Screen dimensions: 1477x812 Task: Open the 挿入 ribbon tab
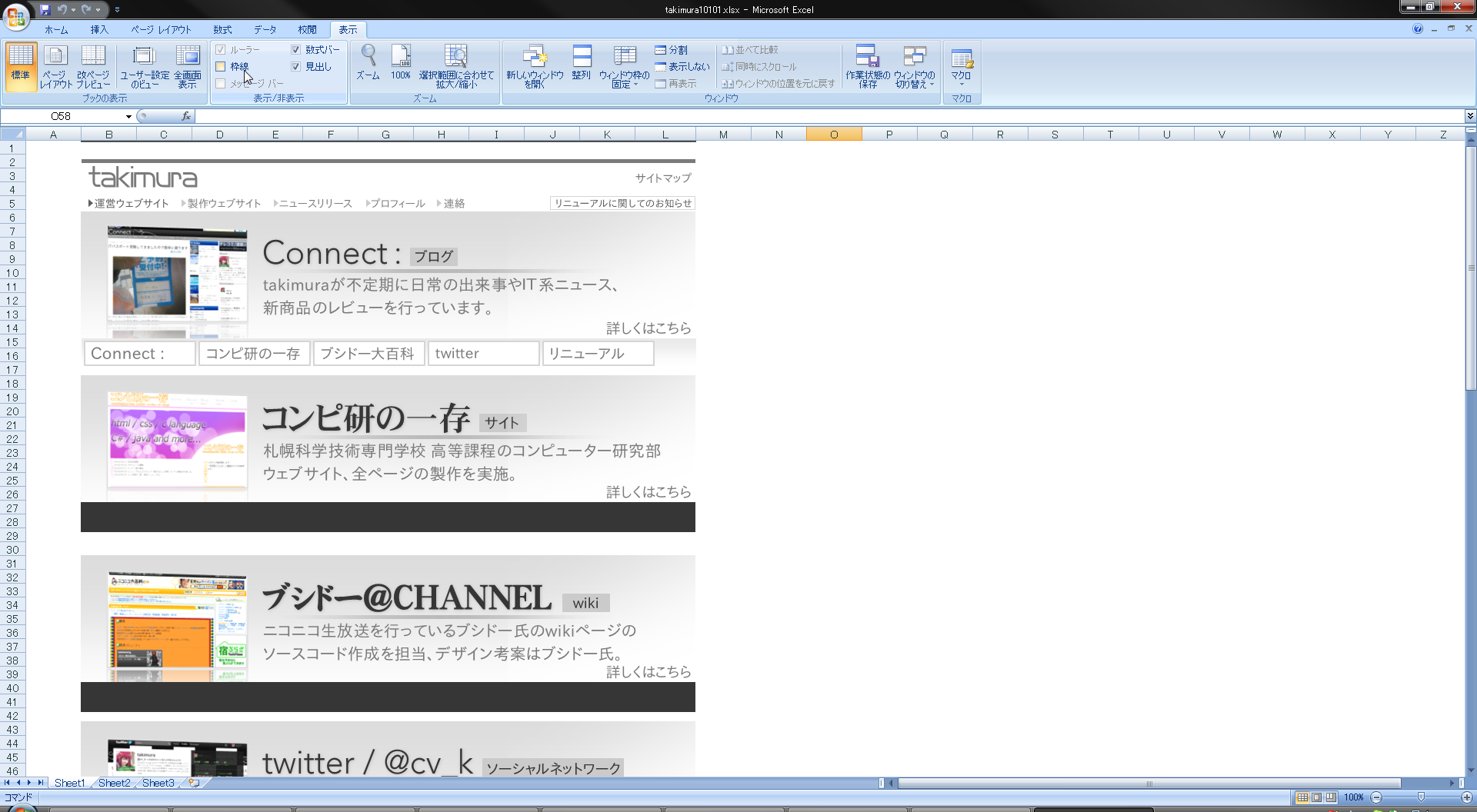pos(99,30)
